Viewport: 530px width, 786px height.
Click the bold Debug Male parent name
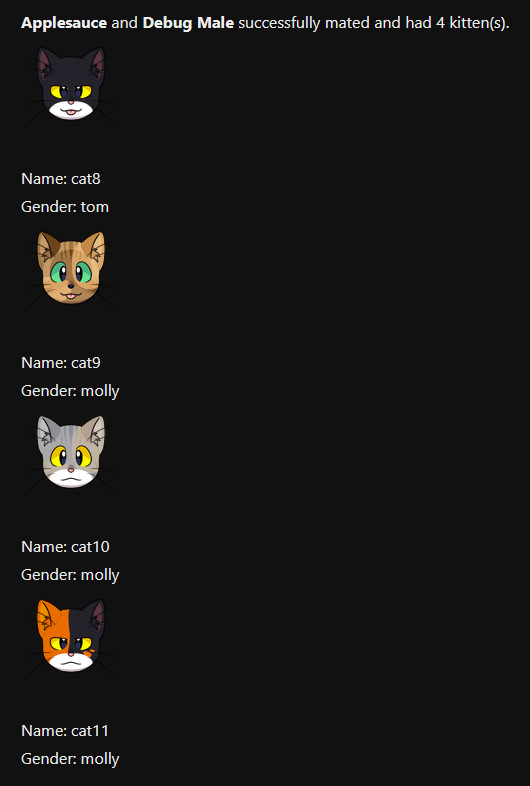pos(188,23)
